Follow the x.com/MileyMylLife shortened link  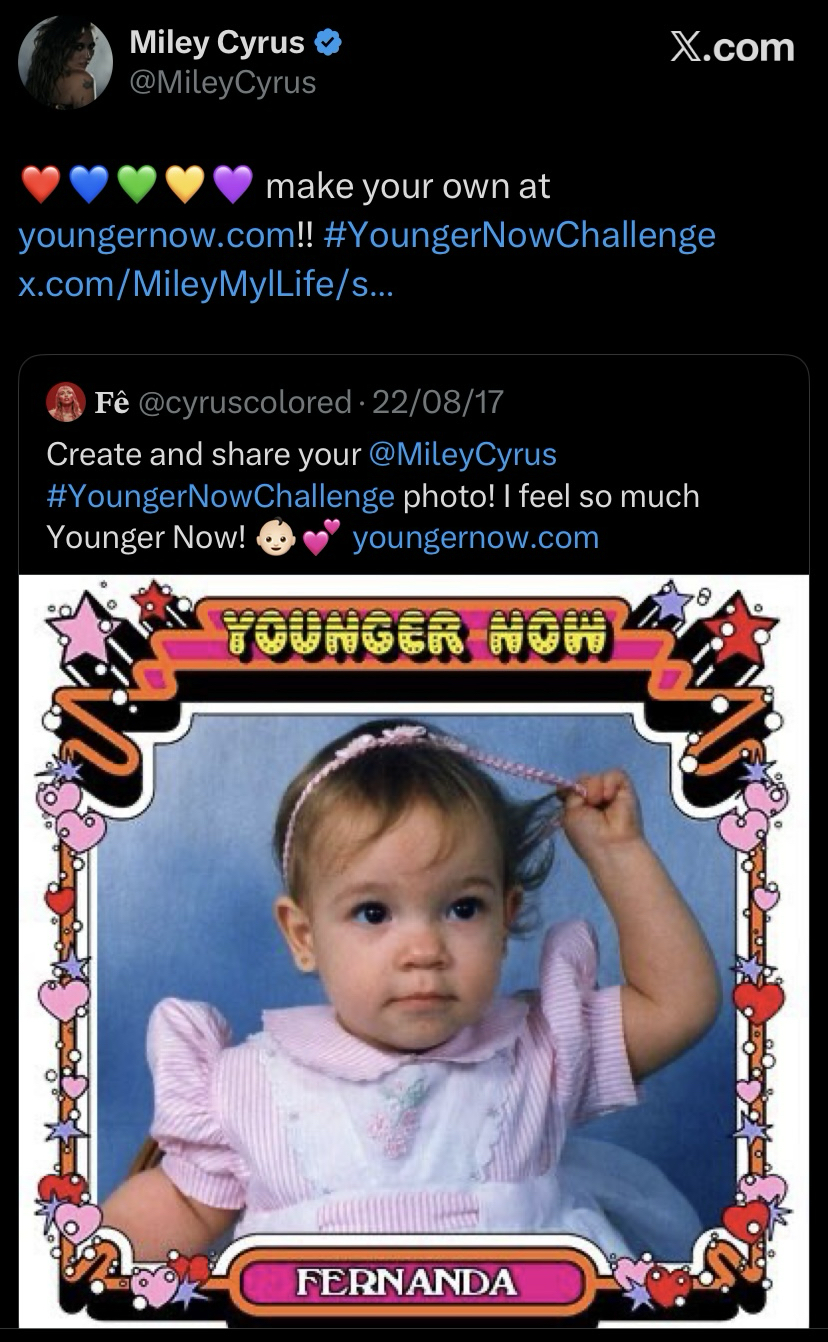pyautogui.click(x=206, y=284)
